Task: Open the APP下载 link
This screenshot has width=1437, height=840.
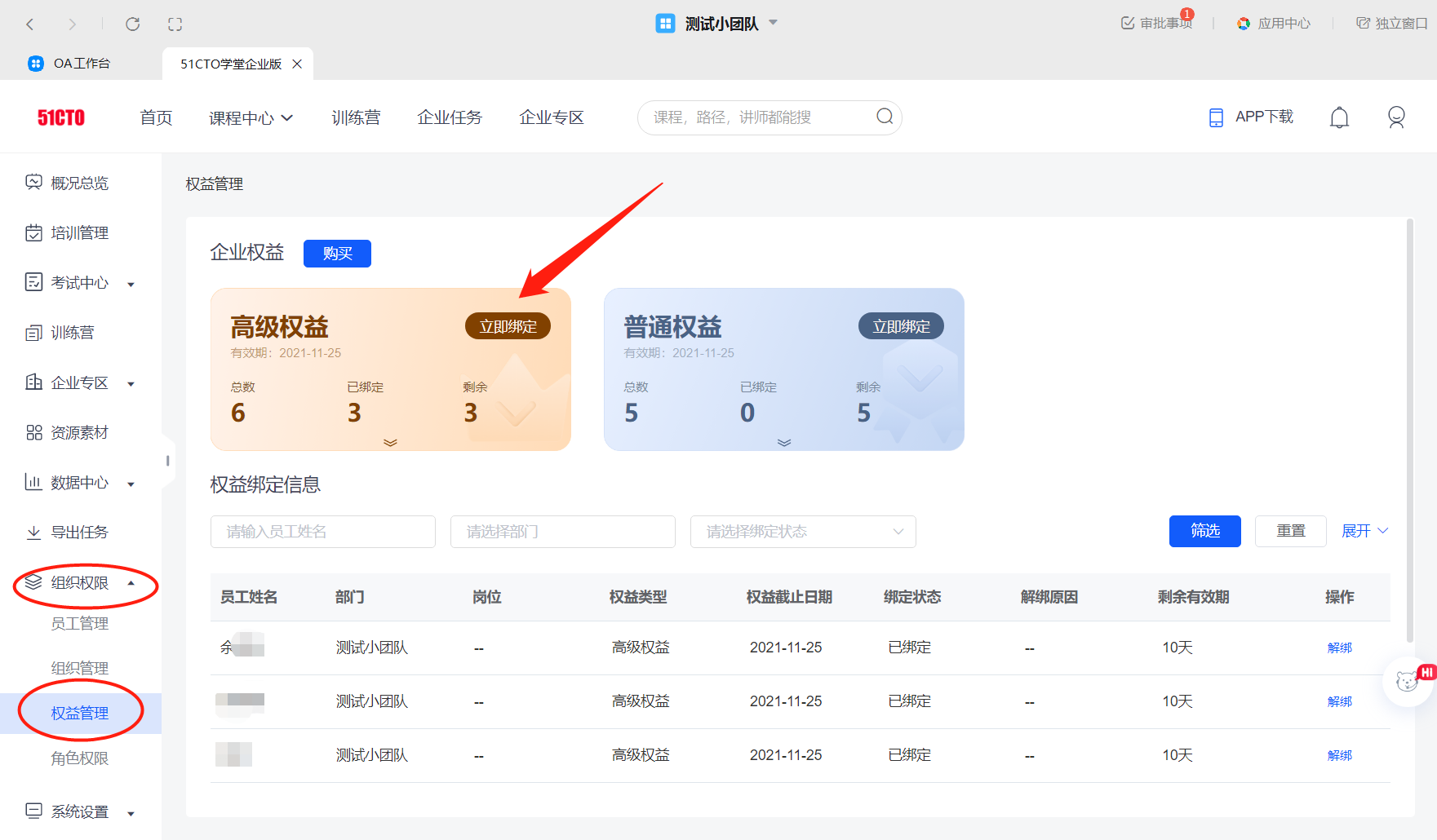Action: 1251,117
